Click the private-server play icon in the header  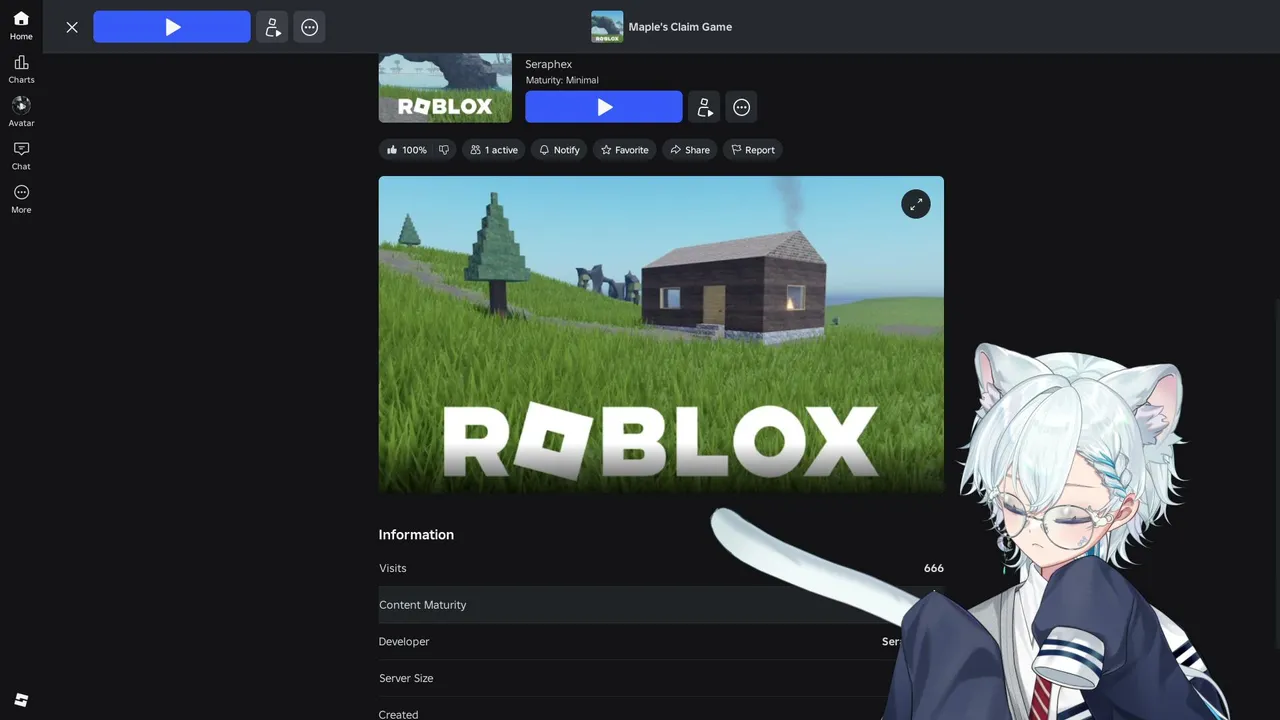click(272, 27)
